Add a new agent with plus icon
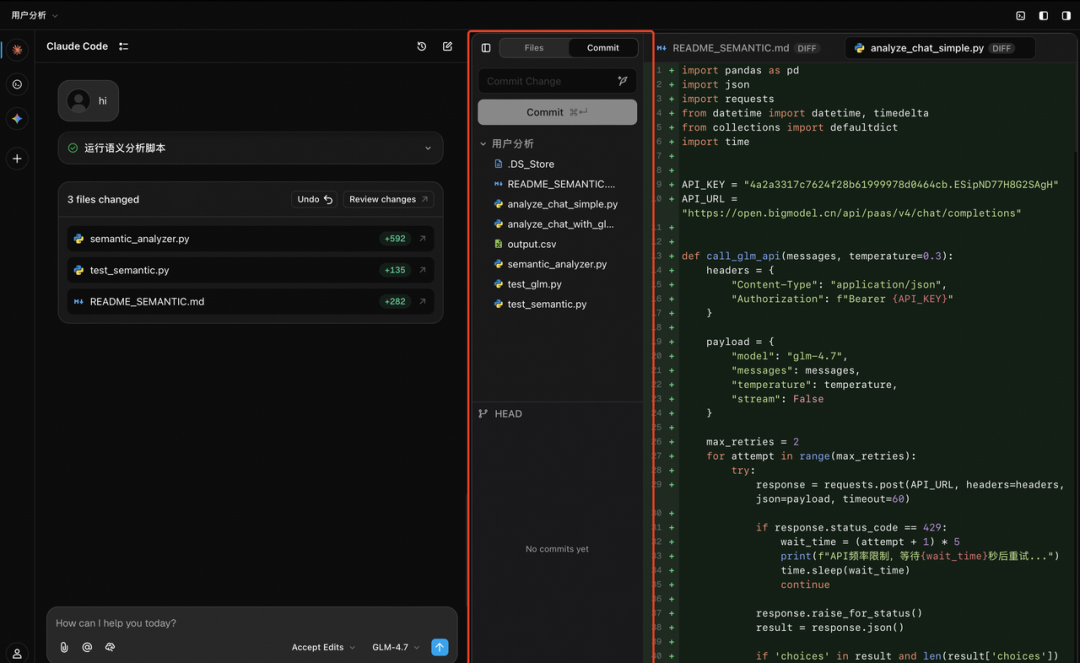Screen dimensions: 1080x663 pyautogui.click(x=17, y=159)
